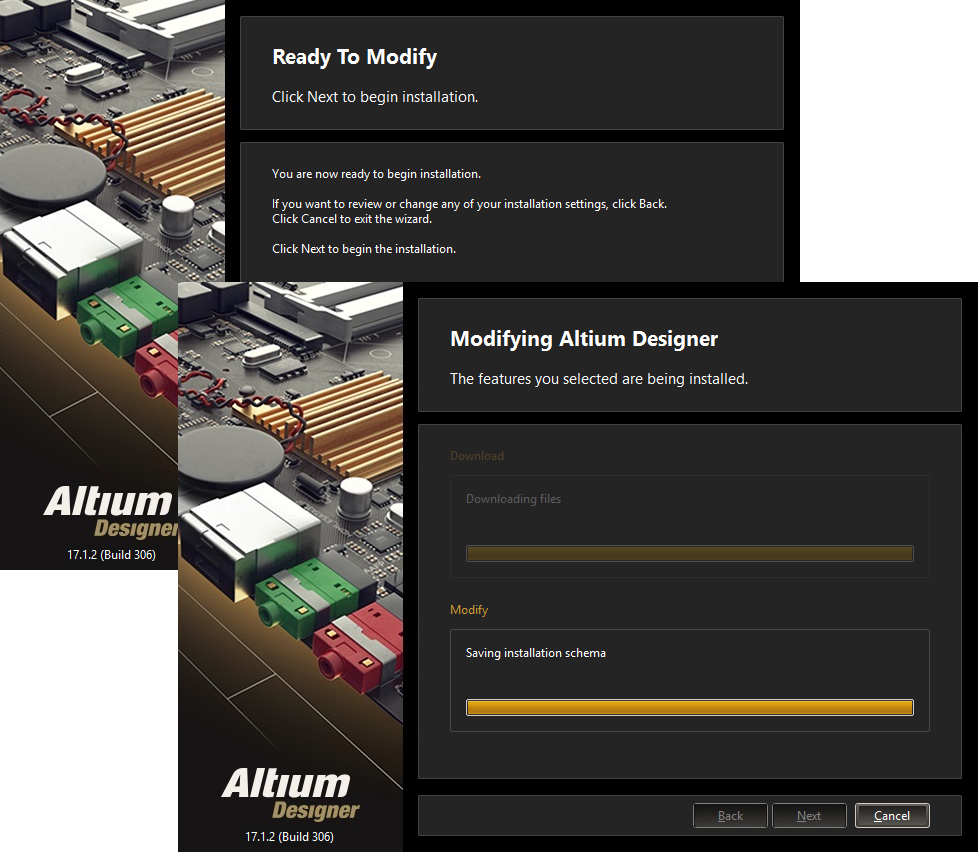The height and width of the screenshot is (852, 978).
Task: Click the dimmed Downloading files status text
Action: click(513, 499)
